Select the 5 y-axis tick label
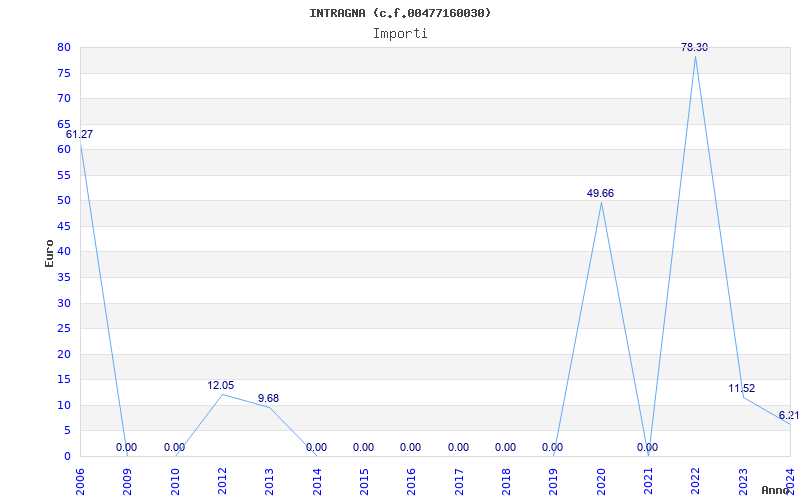 pyautogui.click(x=67, y=431)
